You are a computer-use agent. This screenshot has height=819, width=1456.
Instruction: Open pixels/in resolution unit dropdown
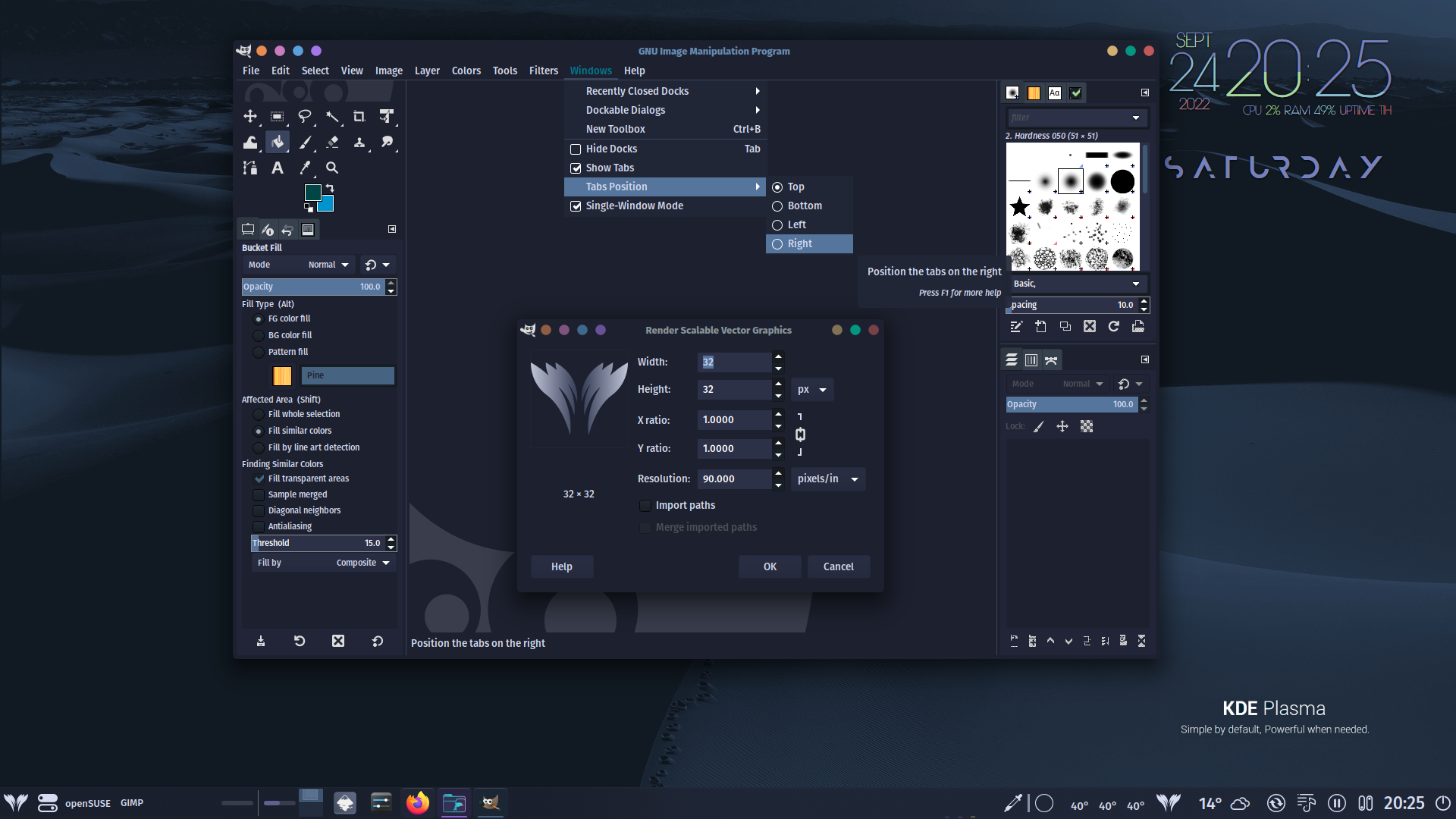[828, 479]
